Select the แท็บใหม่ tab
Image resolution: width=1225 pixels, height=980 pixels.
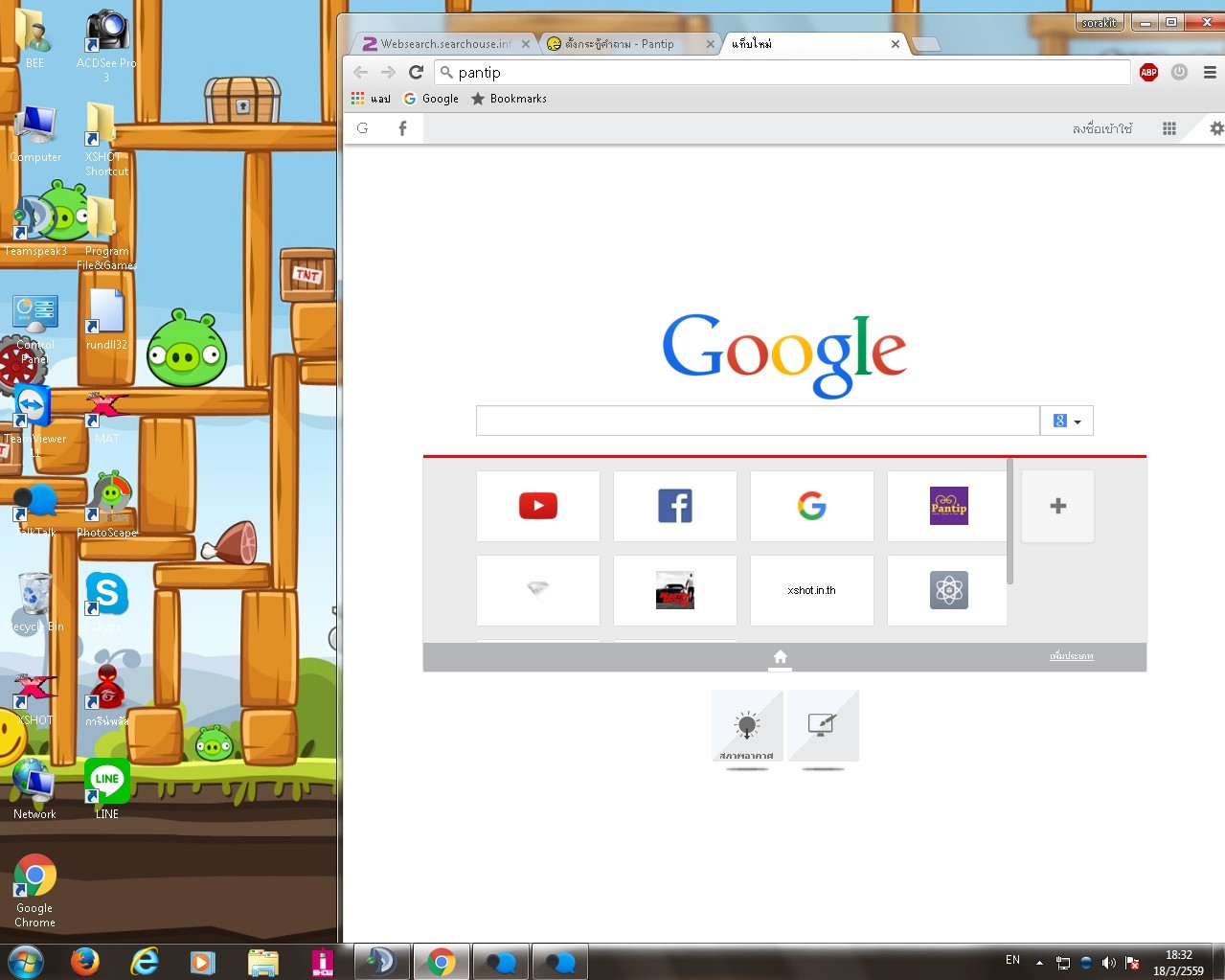click(x=810, y=44)
